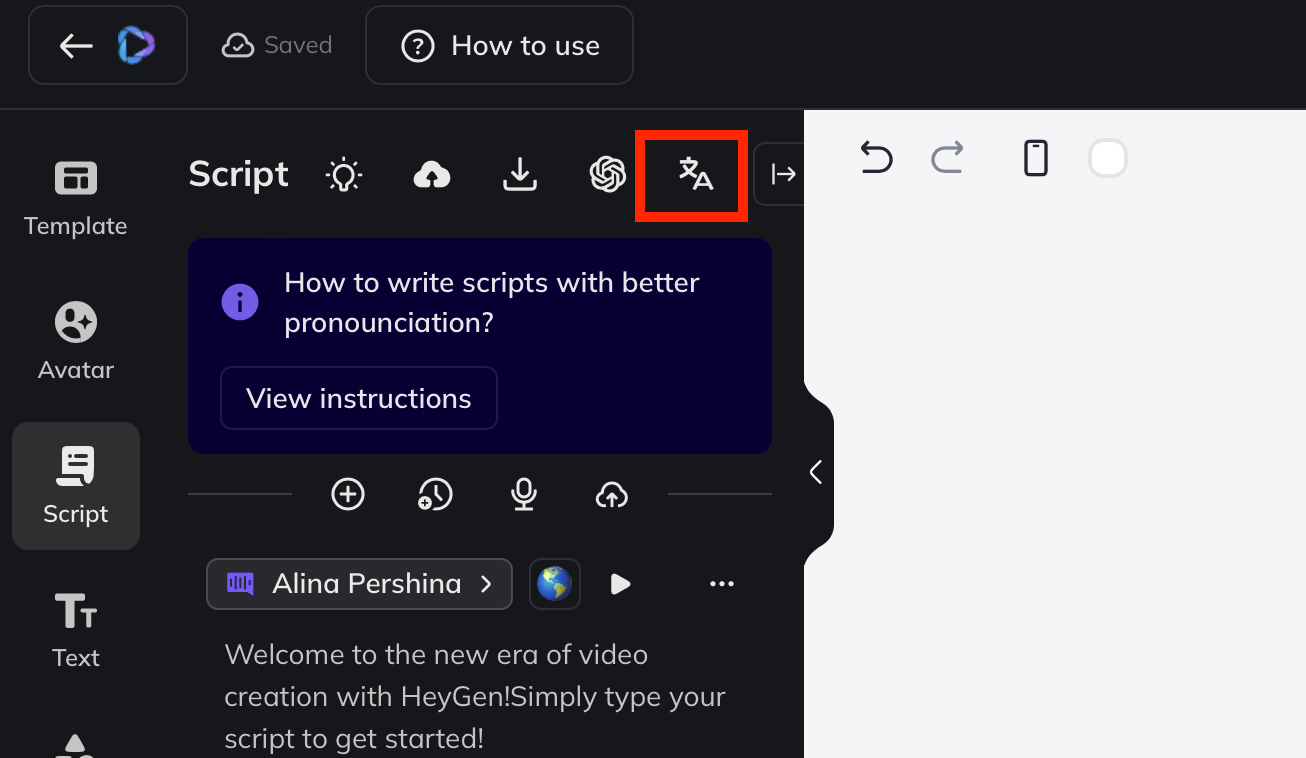The width and height of the screenshot is (1306, 758).
Task: Redo the last action
Action: pos(947,158)
